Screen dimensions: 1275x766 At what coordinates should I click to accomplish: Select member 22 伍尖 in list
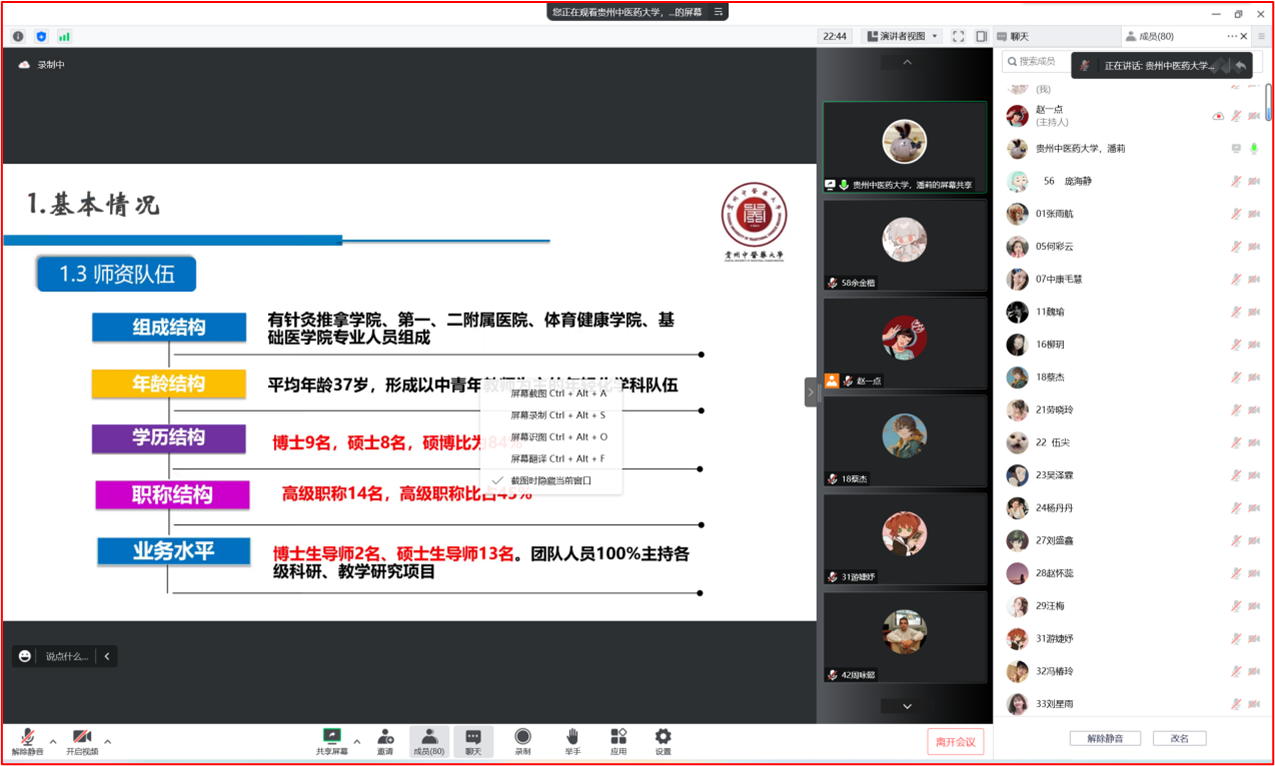tap(1133, 442)
